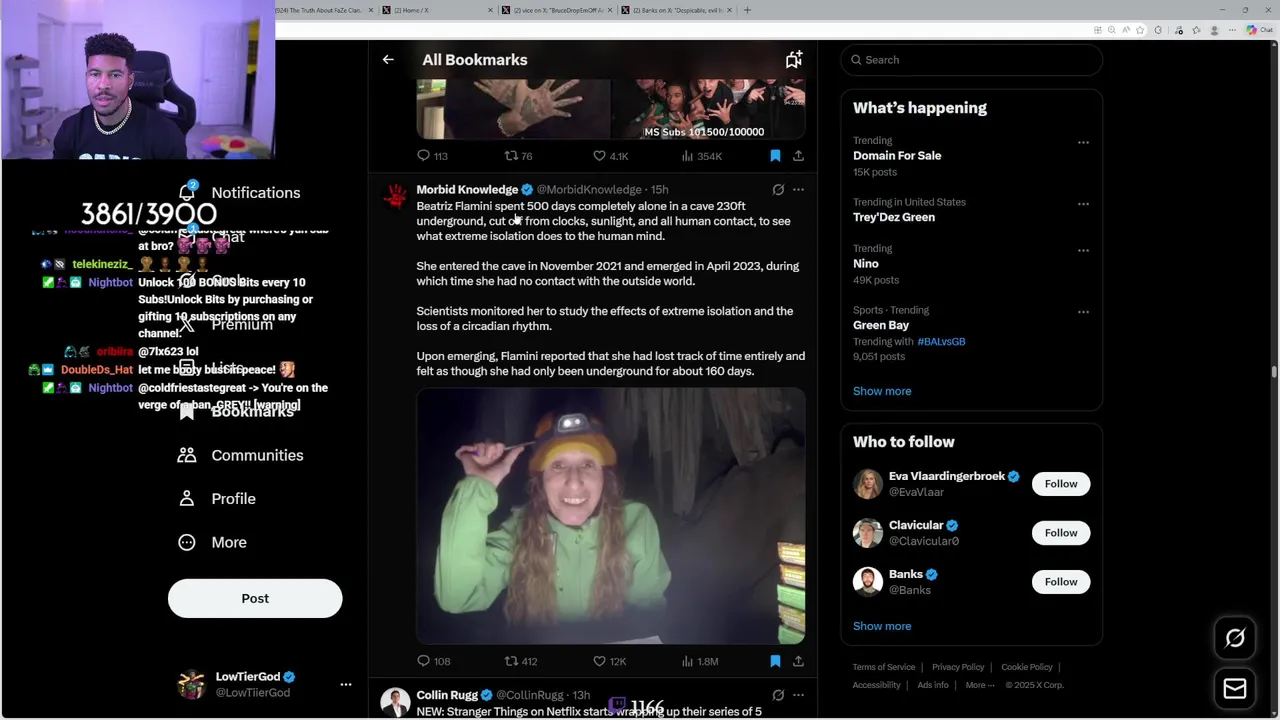
Task: Switch to the Banks on X browser tab
Action: click(x=676, y=10)
